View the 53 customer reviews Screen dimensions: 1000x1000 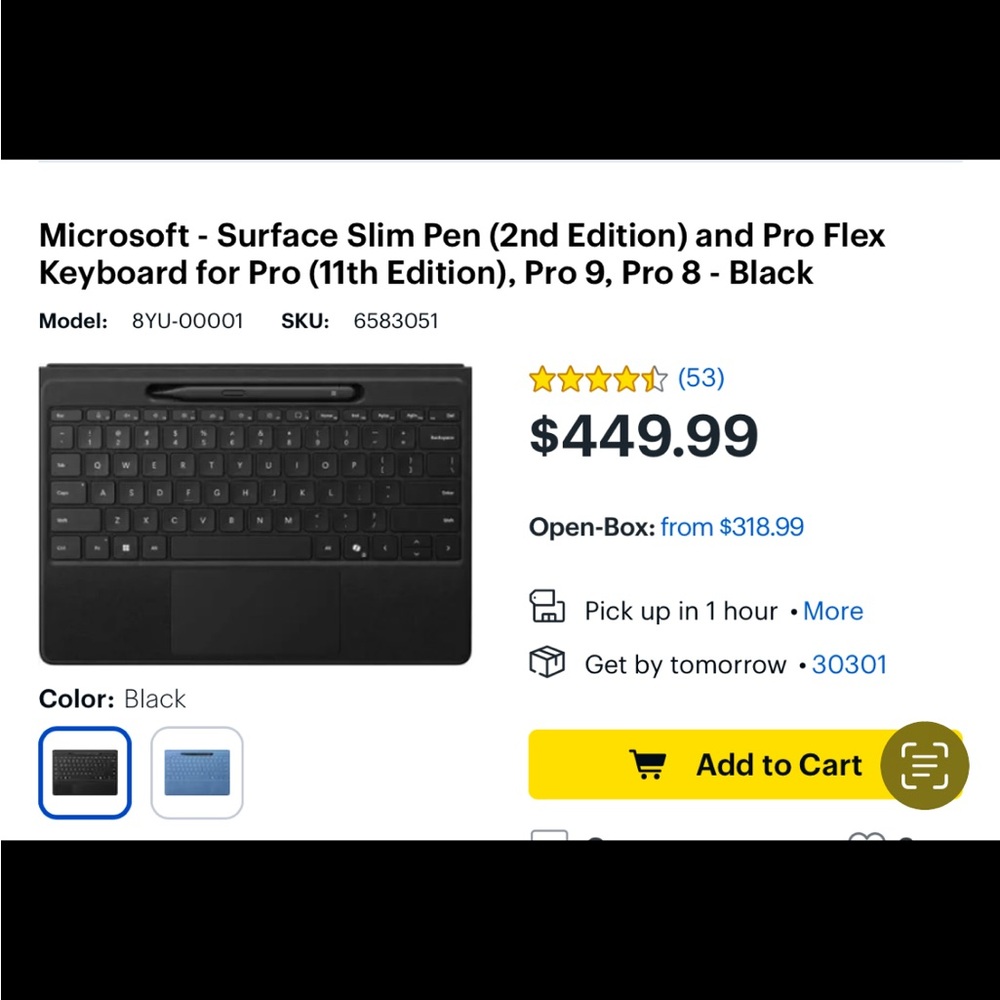(699, 378)
